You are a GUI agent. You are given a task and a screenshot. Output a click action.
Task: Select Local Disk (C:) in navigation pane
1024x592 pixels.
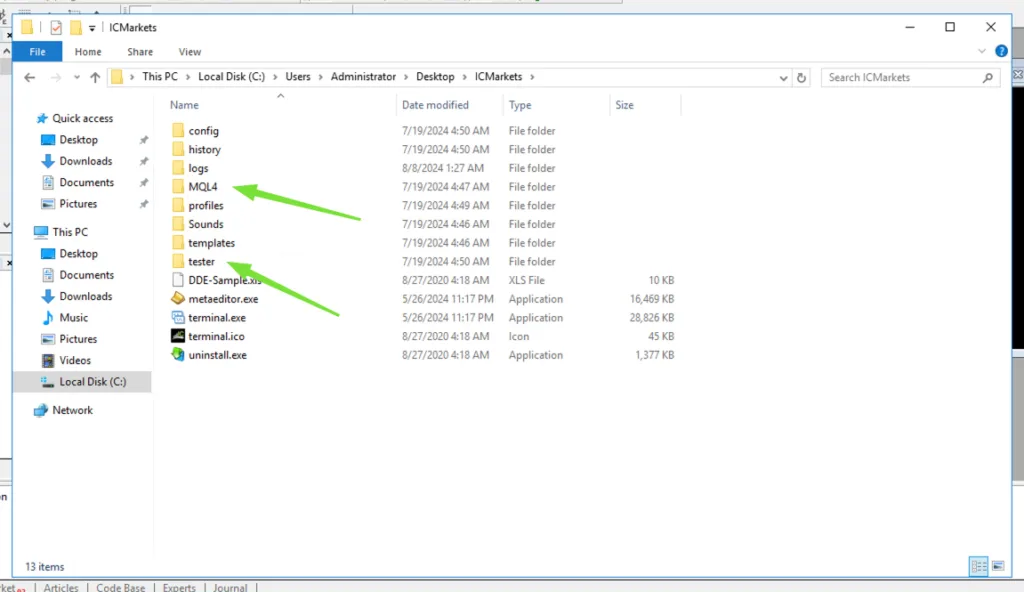coord(92,382)
